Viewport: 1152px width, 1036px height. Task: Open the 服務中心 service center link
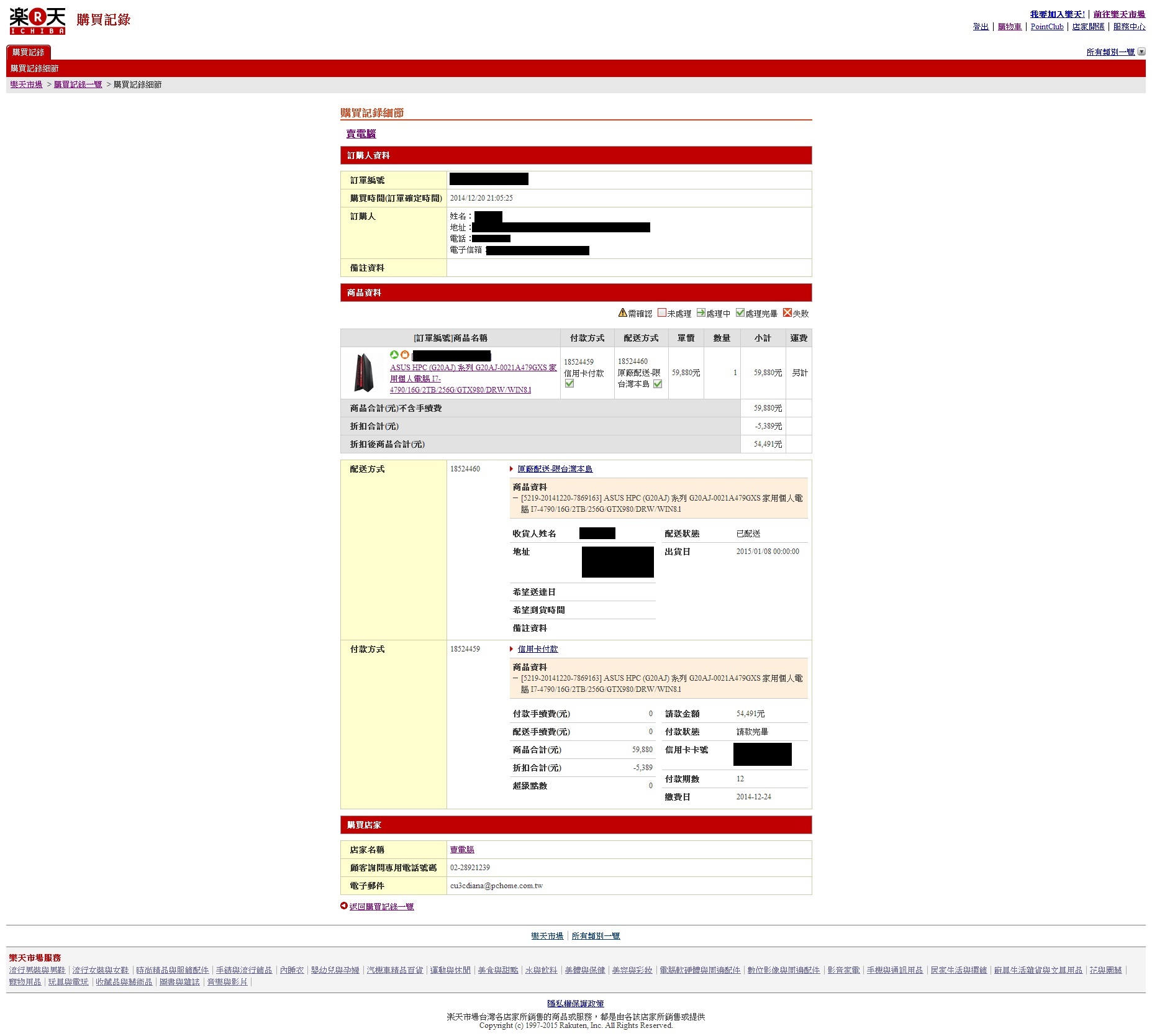(x=1129, y=27)
